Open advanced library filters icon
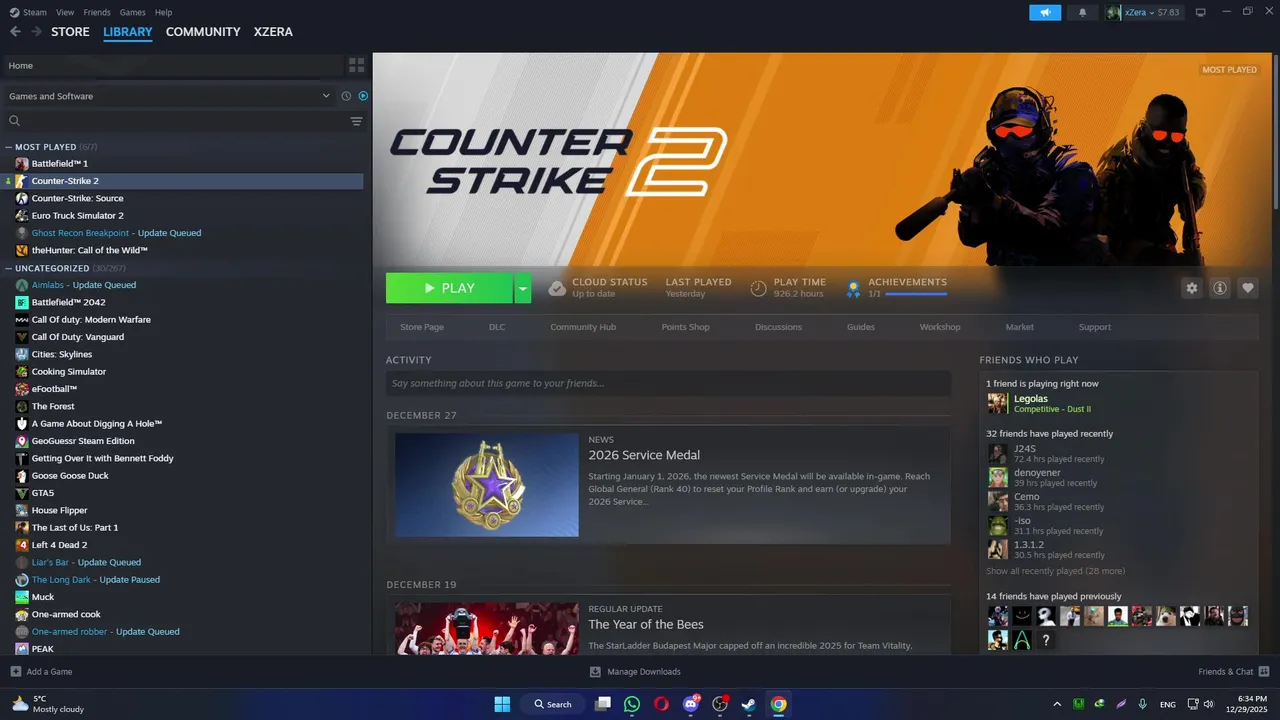This screenshot has height=720, width=1280. 356,121
